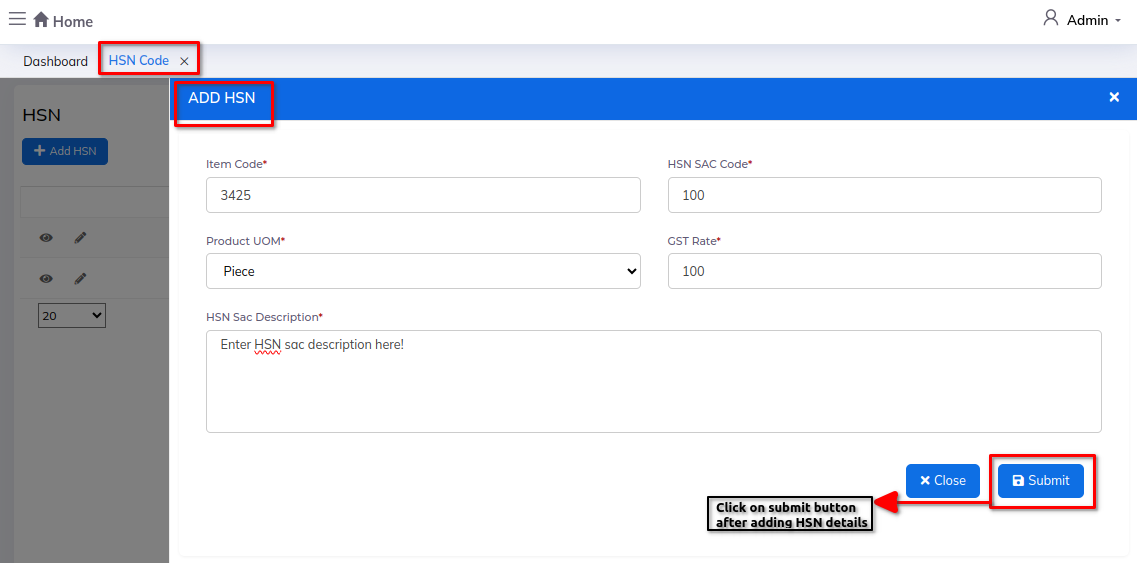This screenshot has height=563, width=1137.
Task: Open the Product UOM Piece dropdown
Action: pyautogui.click(x=423, y=271)
